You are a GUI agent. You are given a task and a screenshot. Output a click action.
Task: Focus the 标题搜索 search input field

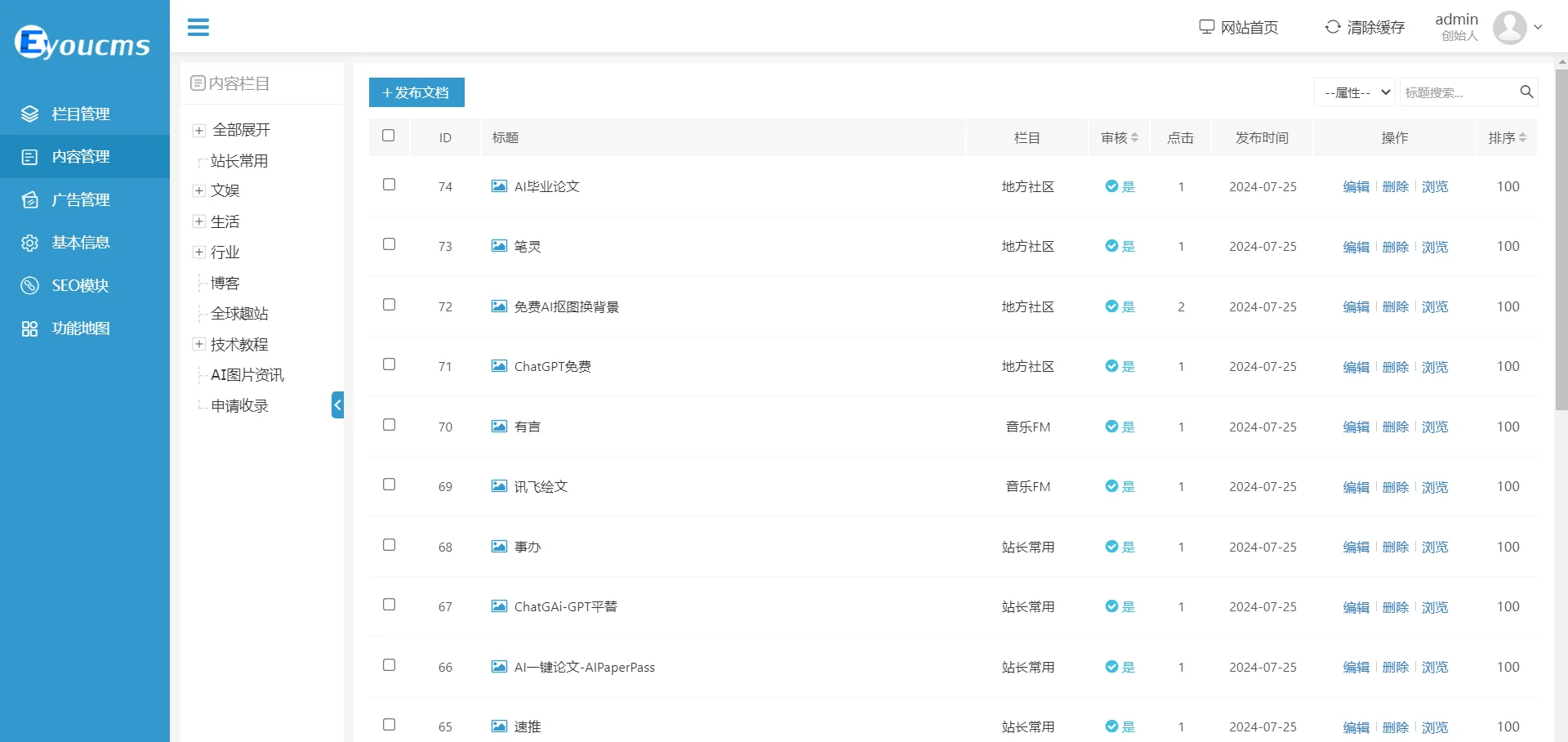tap(1458, 92)
